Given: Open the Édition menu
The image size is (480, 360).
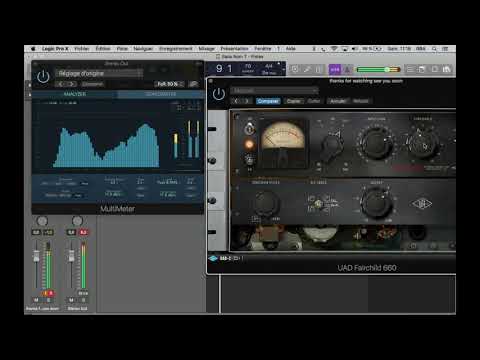Looking at the screenshot, I should (x=103, y=49).
